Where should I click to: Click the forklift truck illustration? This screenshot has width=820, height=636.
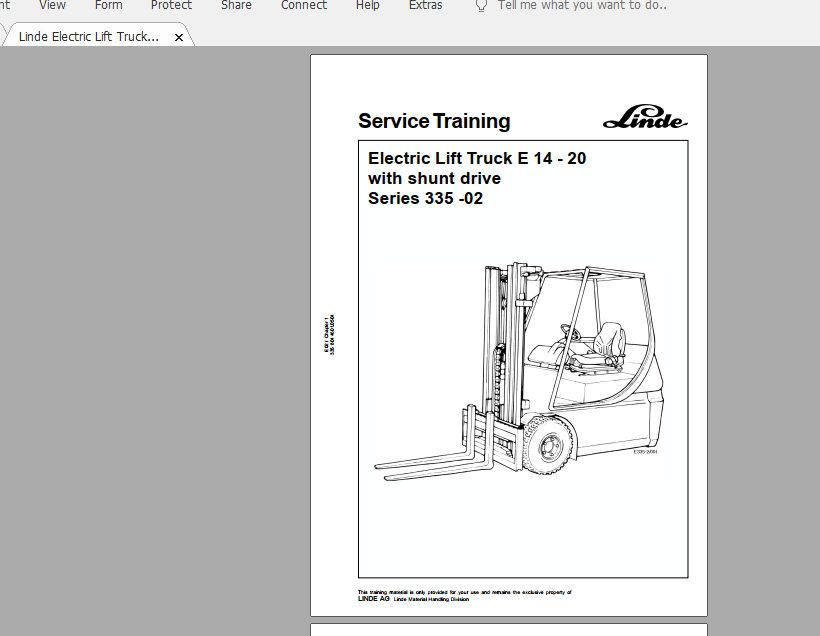519,371
